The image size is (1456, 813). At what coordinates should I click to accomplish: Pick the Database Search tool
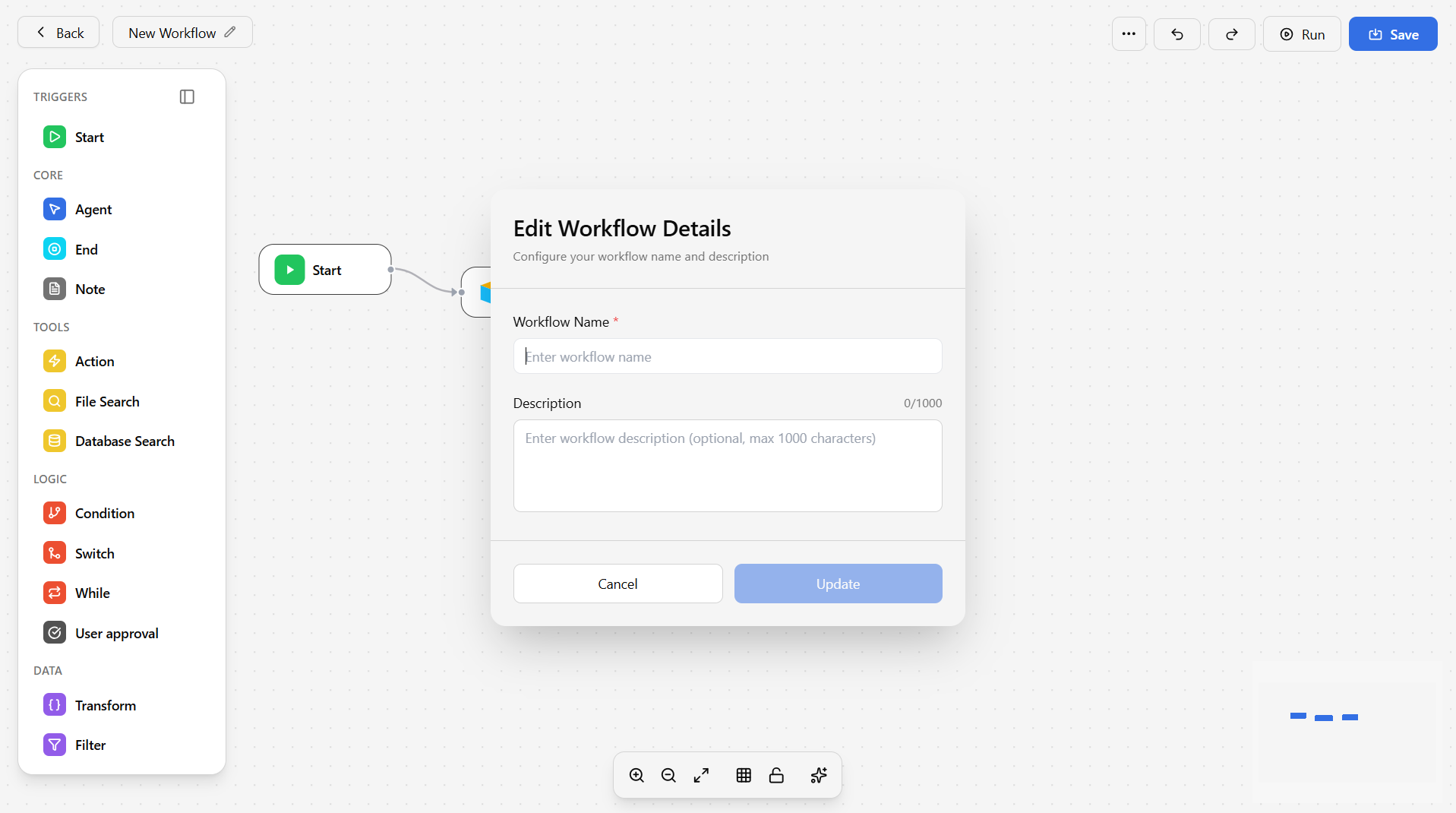[124, 441]
